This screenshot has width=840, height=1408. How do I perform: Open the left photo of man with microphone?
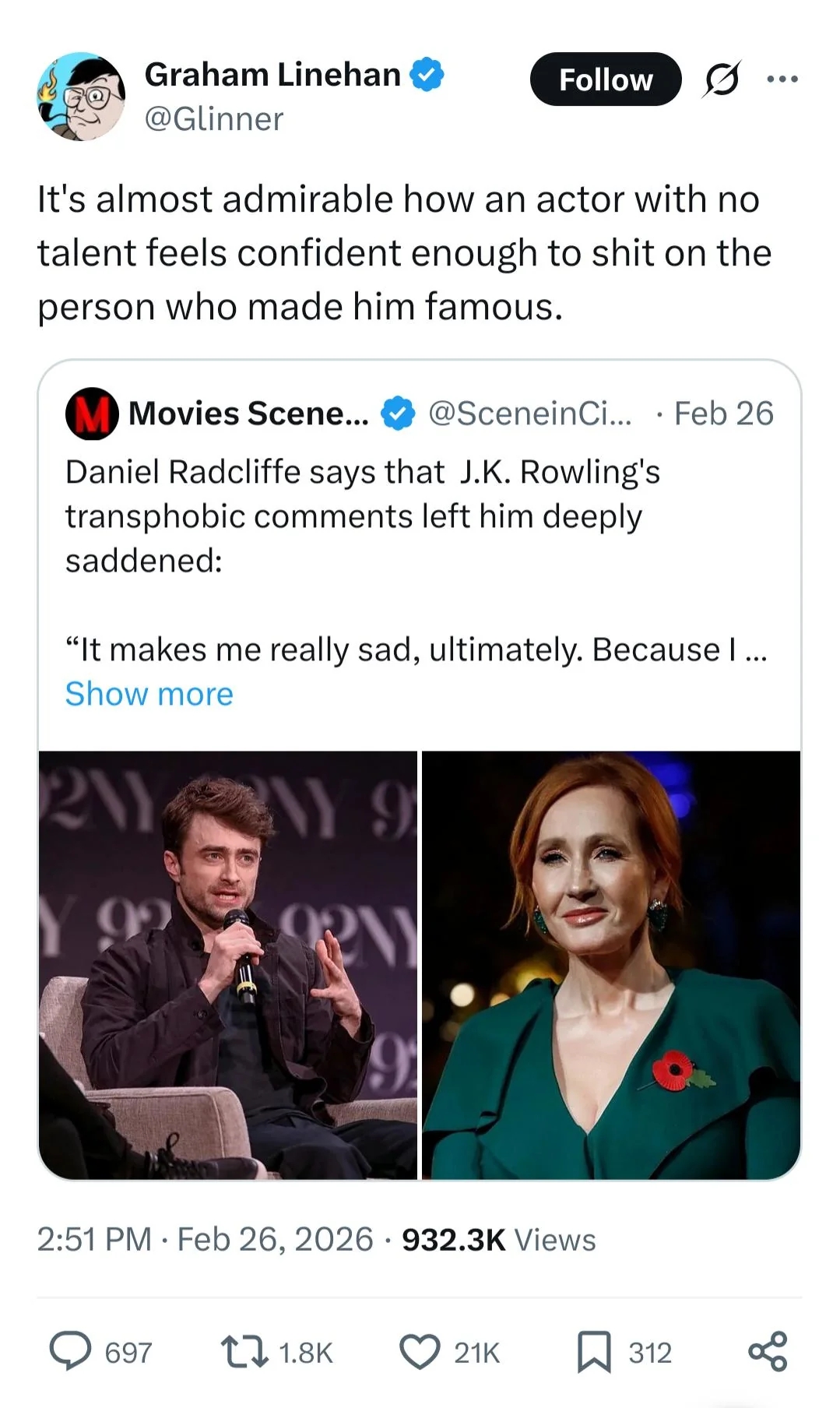228,965
